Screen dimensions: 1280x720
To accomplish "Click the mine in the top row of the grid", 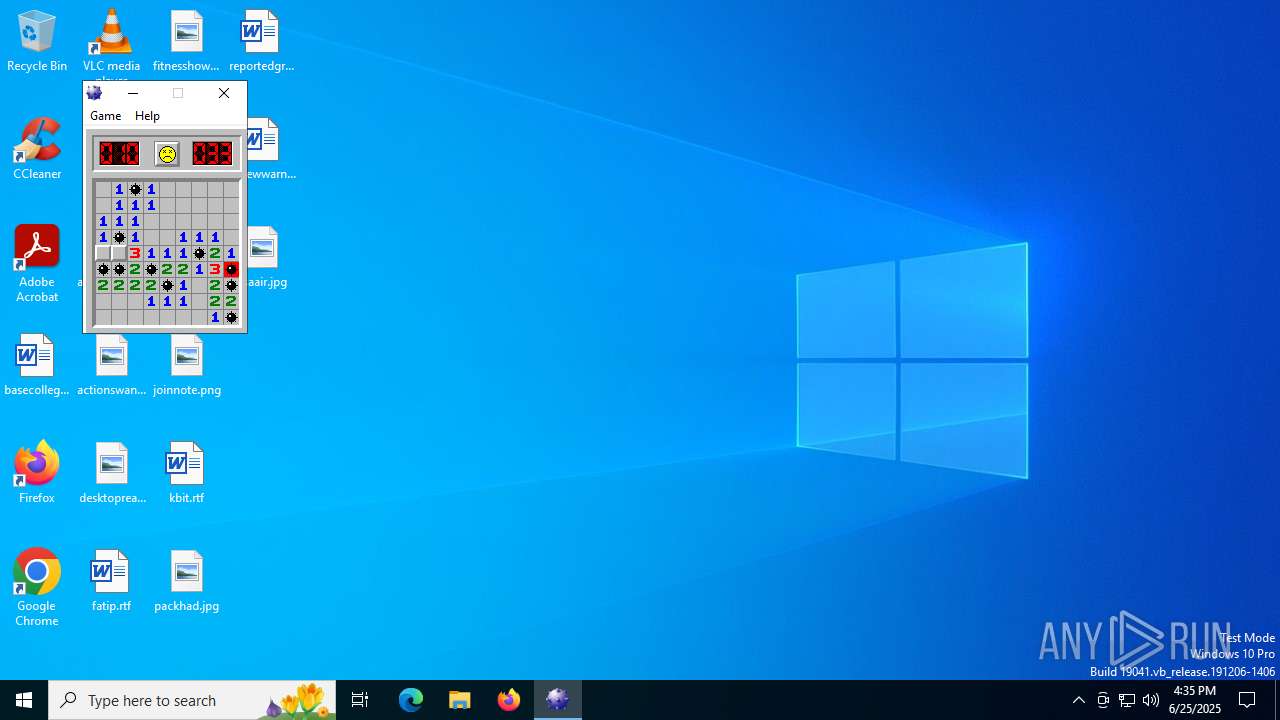I will [x=135, y=189].
